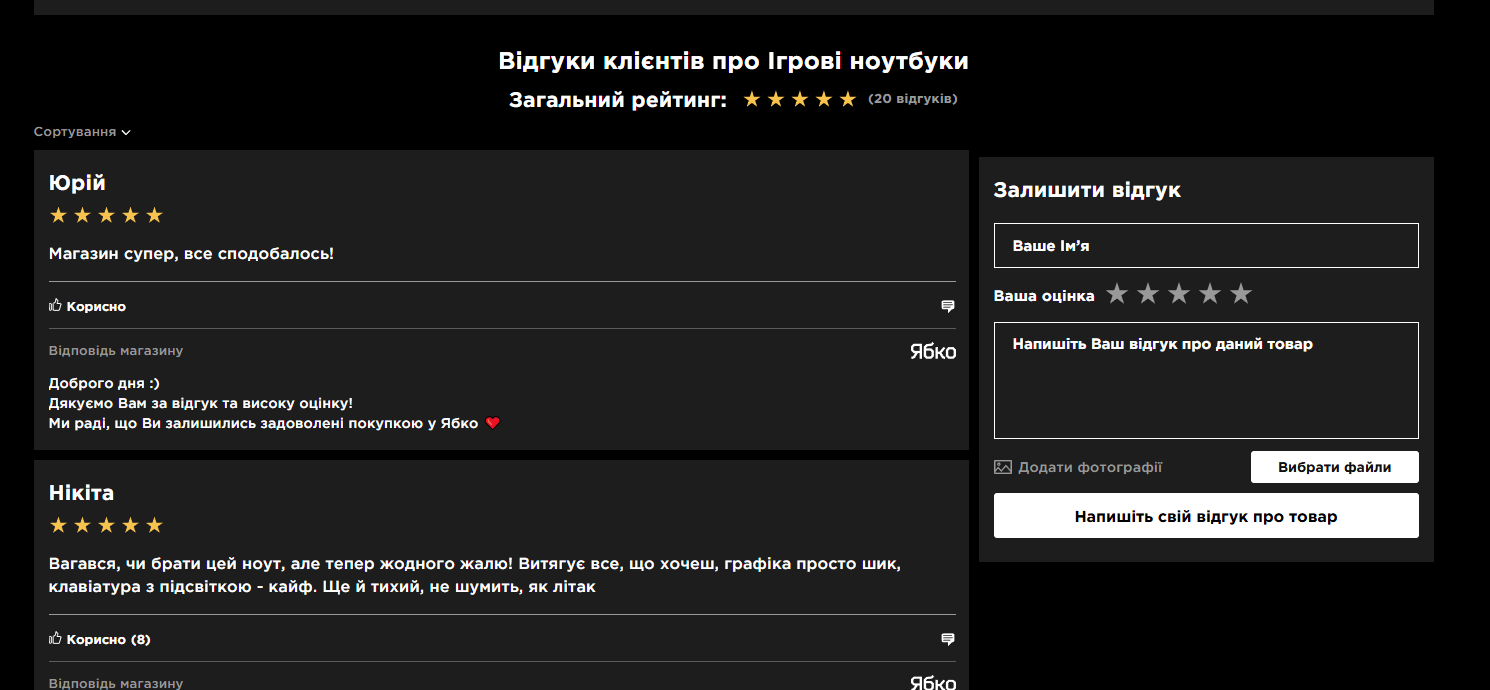Image resolution: width=1490 pixels, height=690 pixels.
Task: Click the red heart in store reply
Action: tap(492, 423)
